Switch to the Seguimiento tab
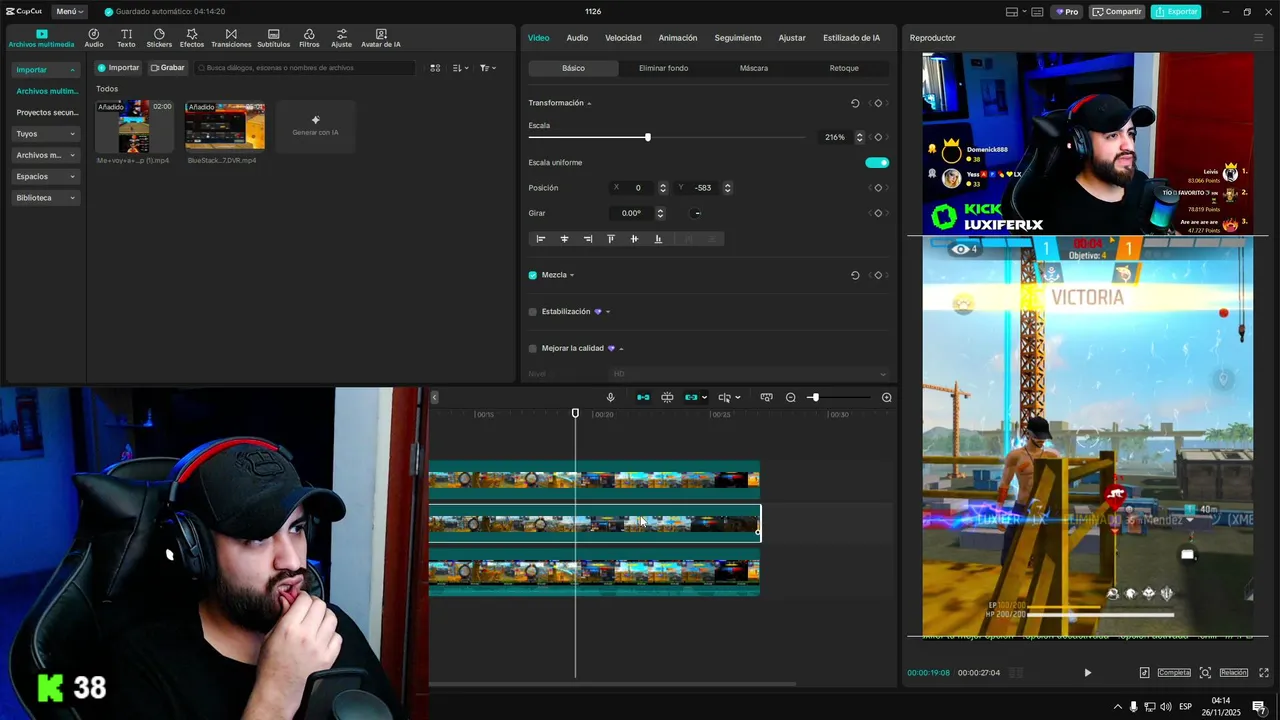Image resolution: width=1280 pixels, height=720 pixels. (x=738, y=38)
